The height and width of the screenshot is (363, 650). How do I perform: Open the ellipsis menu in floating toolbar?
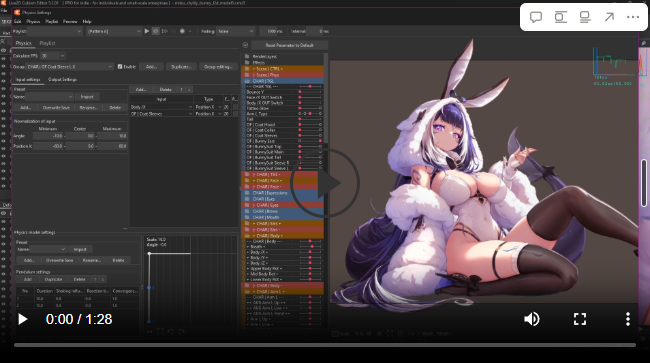pos(633,17)
